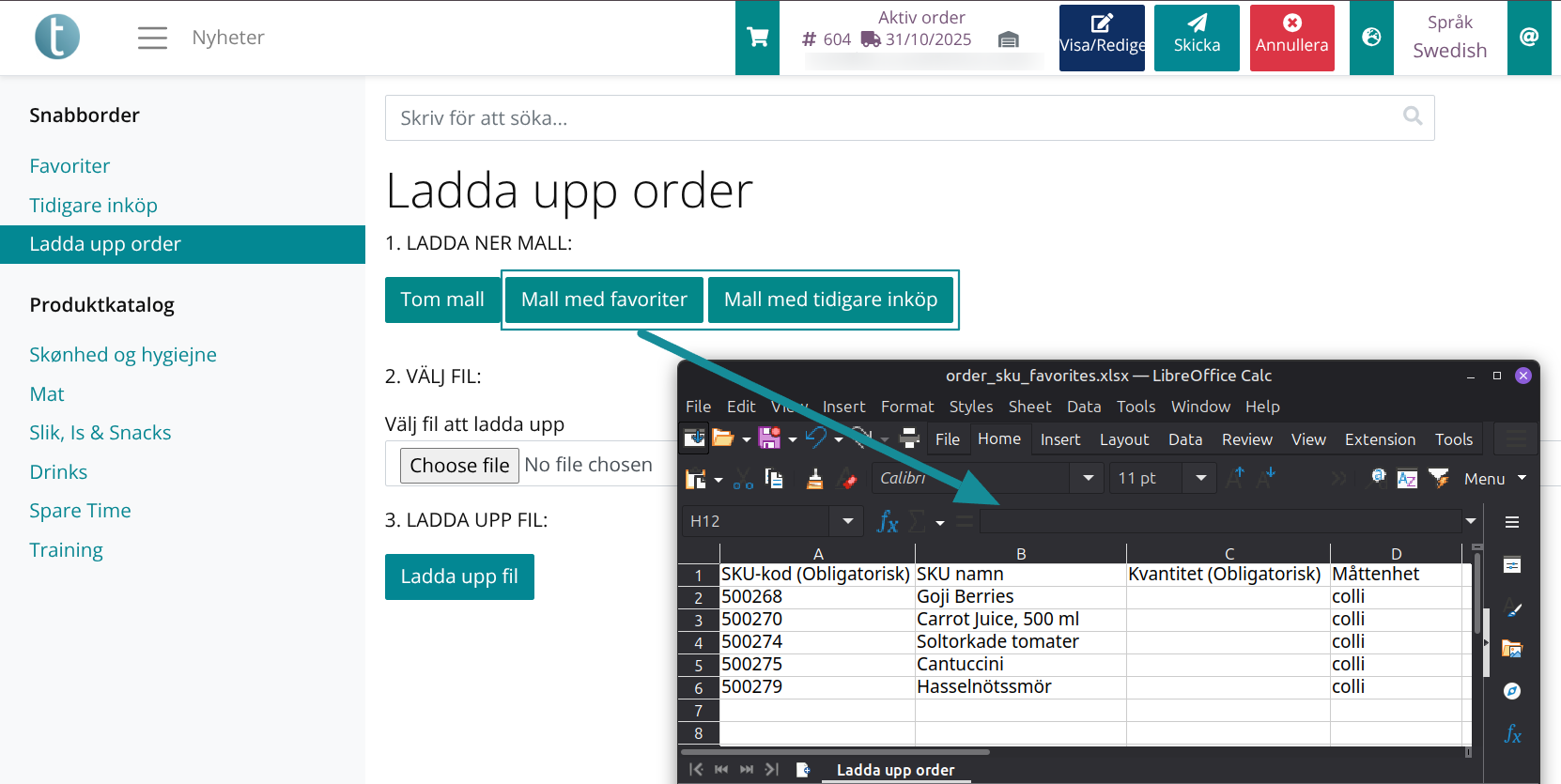
Task: Click the magnifier icon in the search field
Action: coord(1413,115)
